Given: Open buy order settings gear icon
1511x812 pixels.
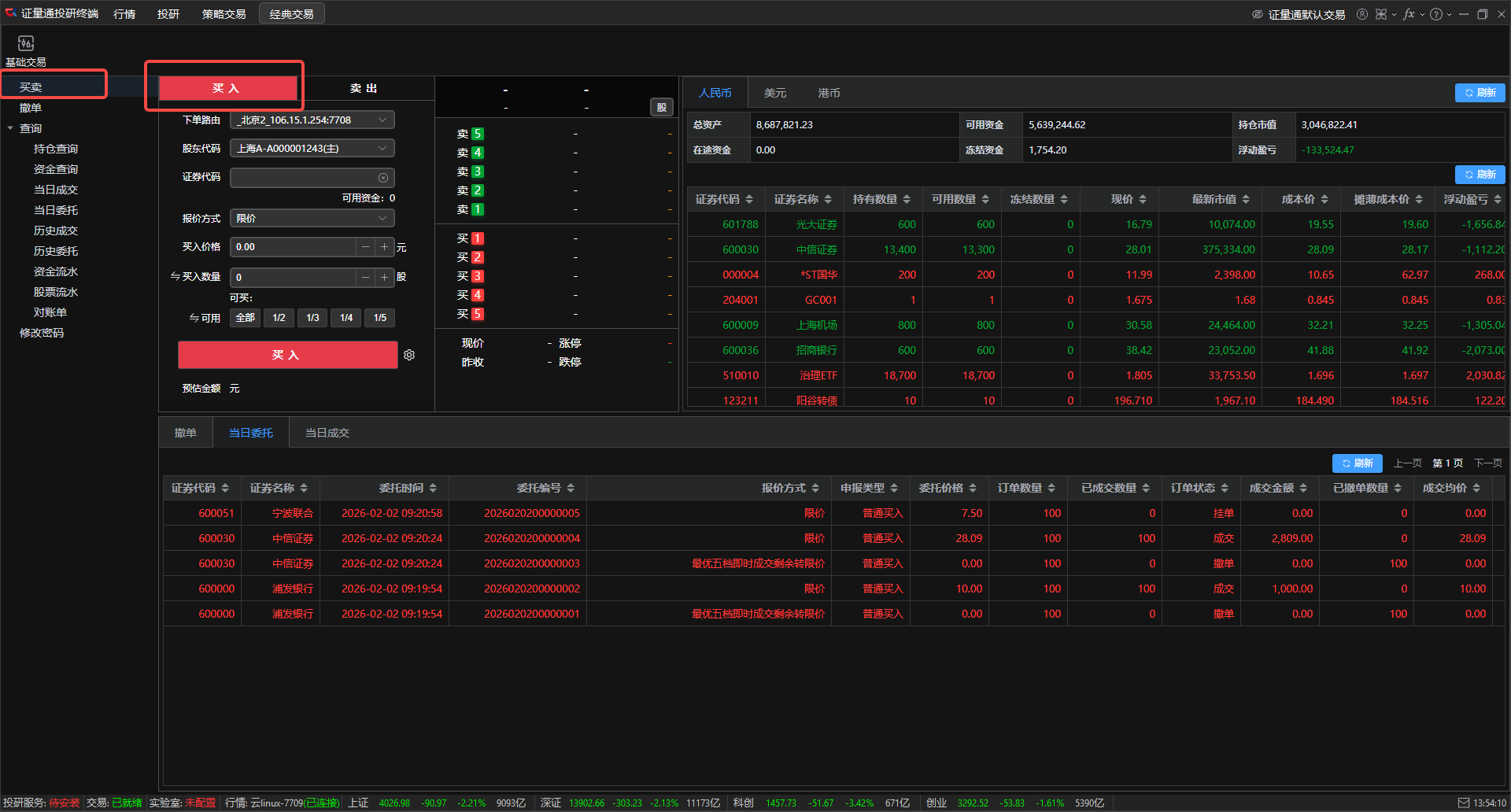Looking at the screenshot, I should pyautogui.click(x=409, y=355).
